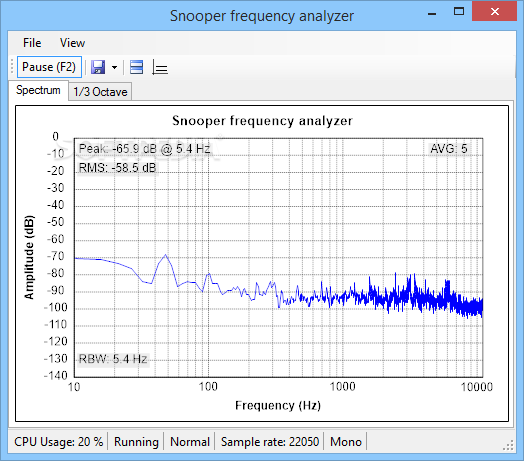Click the Normal status entry

[190, 442]
